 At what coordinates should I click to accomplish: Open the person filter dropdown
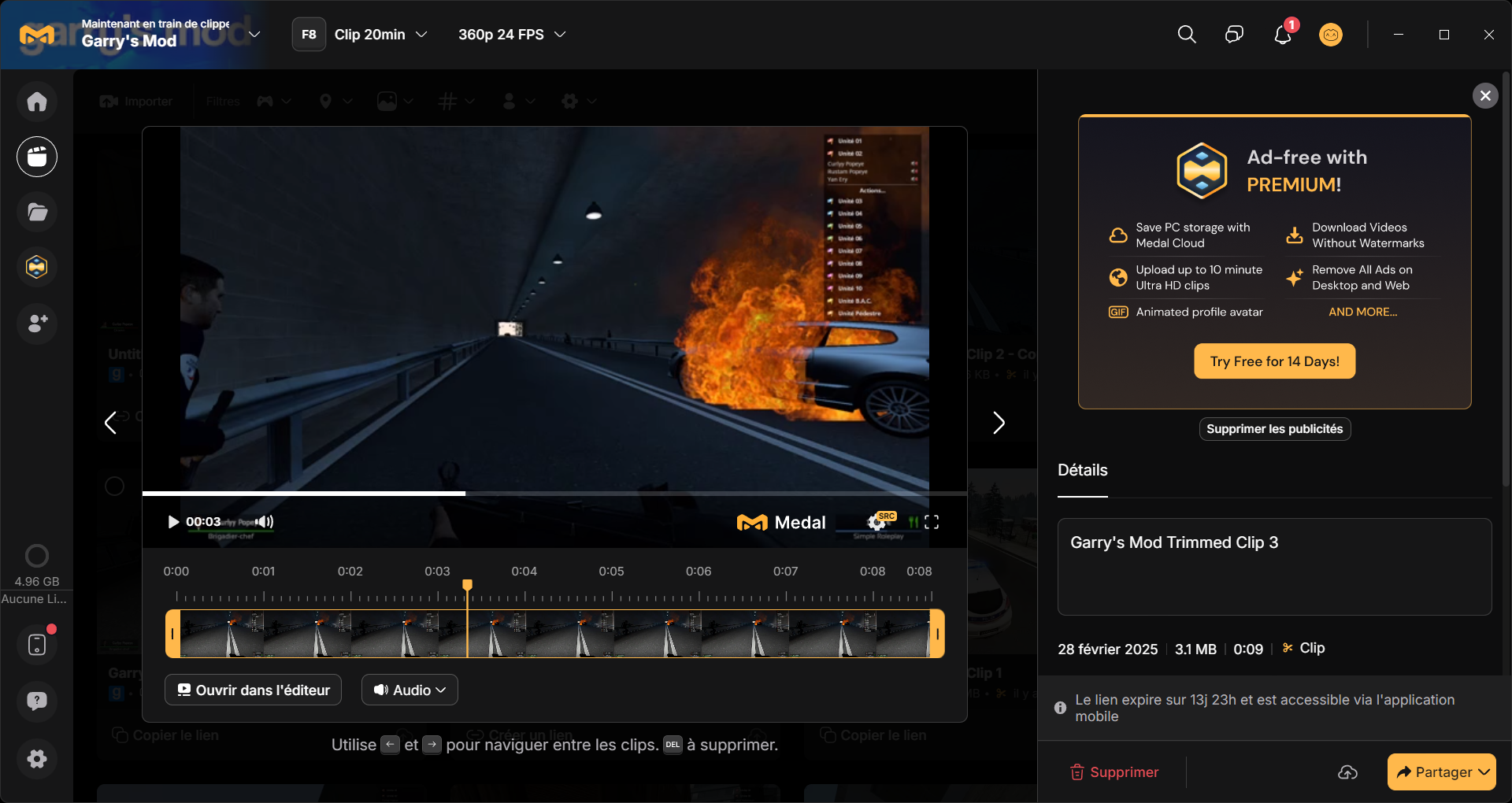(x=518, y=101)
